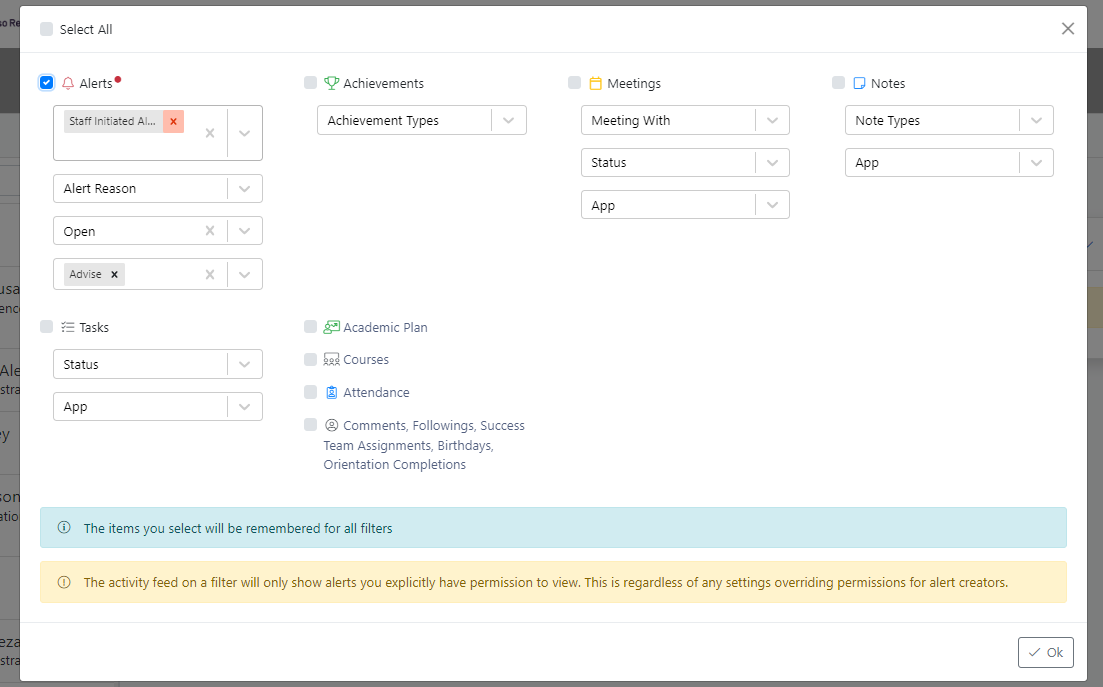Click the permission warning message text
The height and width of the screenshot is (687, 1103).
coord(546,582)
